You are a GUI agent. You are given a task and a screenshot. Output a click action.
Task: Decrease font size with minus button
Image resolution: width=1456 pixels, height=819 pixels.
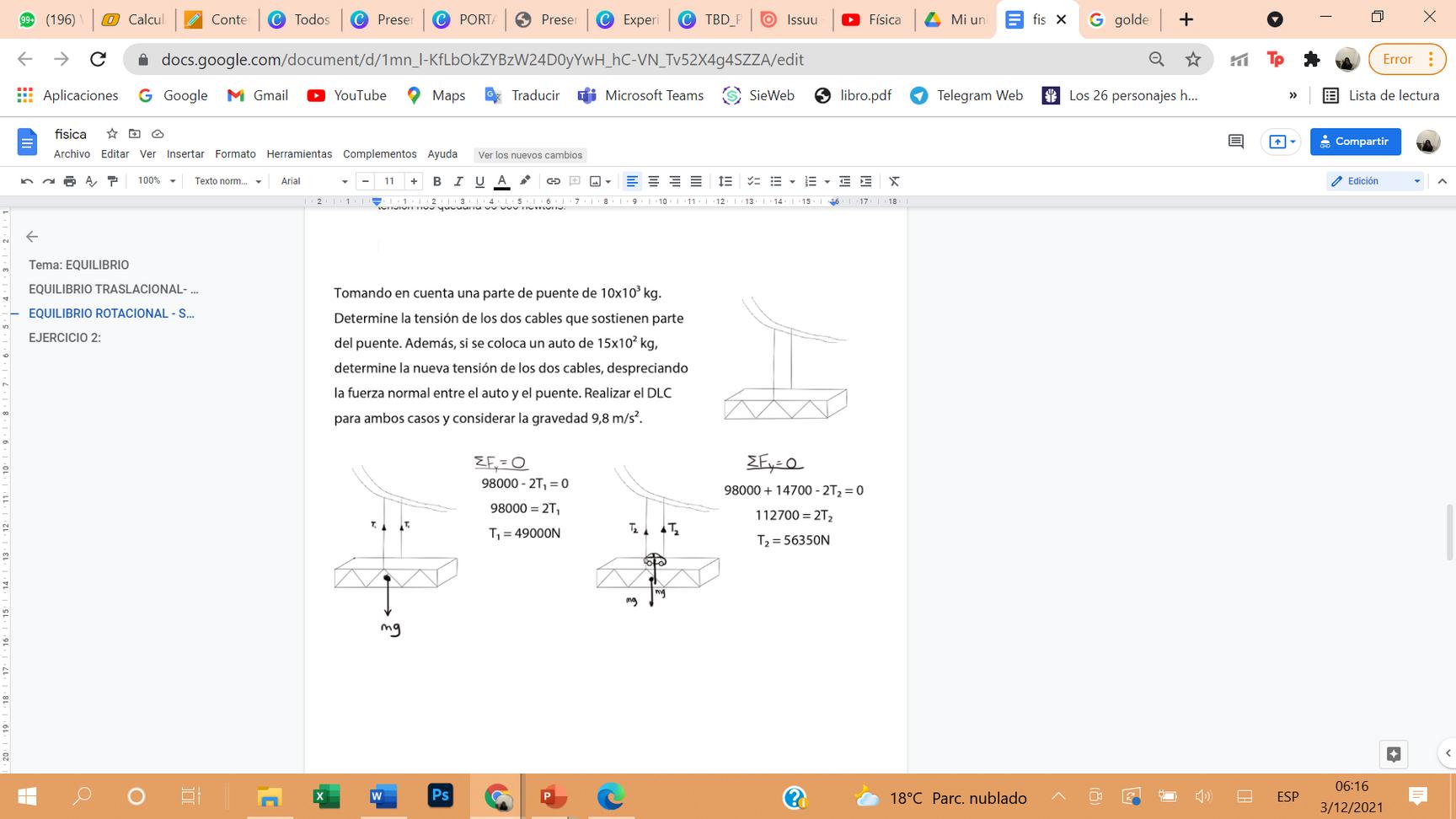tap(365, 181)
